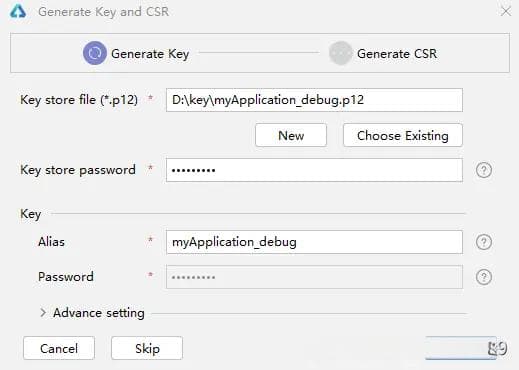Focus the Alias field containing myApplication_debug
The image size is (519, 370).
pyautogui.click(x=314, y=242)
